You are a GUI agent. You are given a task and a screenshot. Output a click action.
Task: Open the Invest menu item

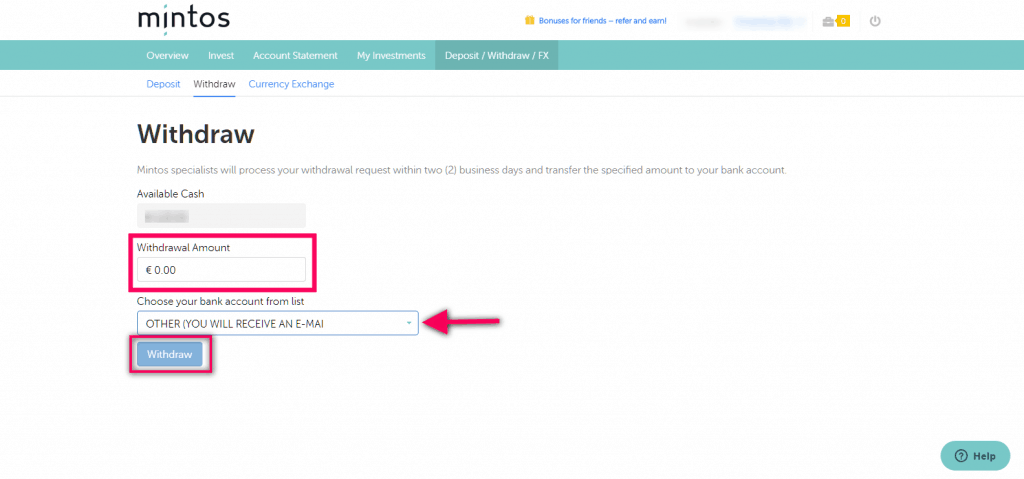pos(221,56)
